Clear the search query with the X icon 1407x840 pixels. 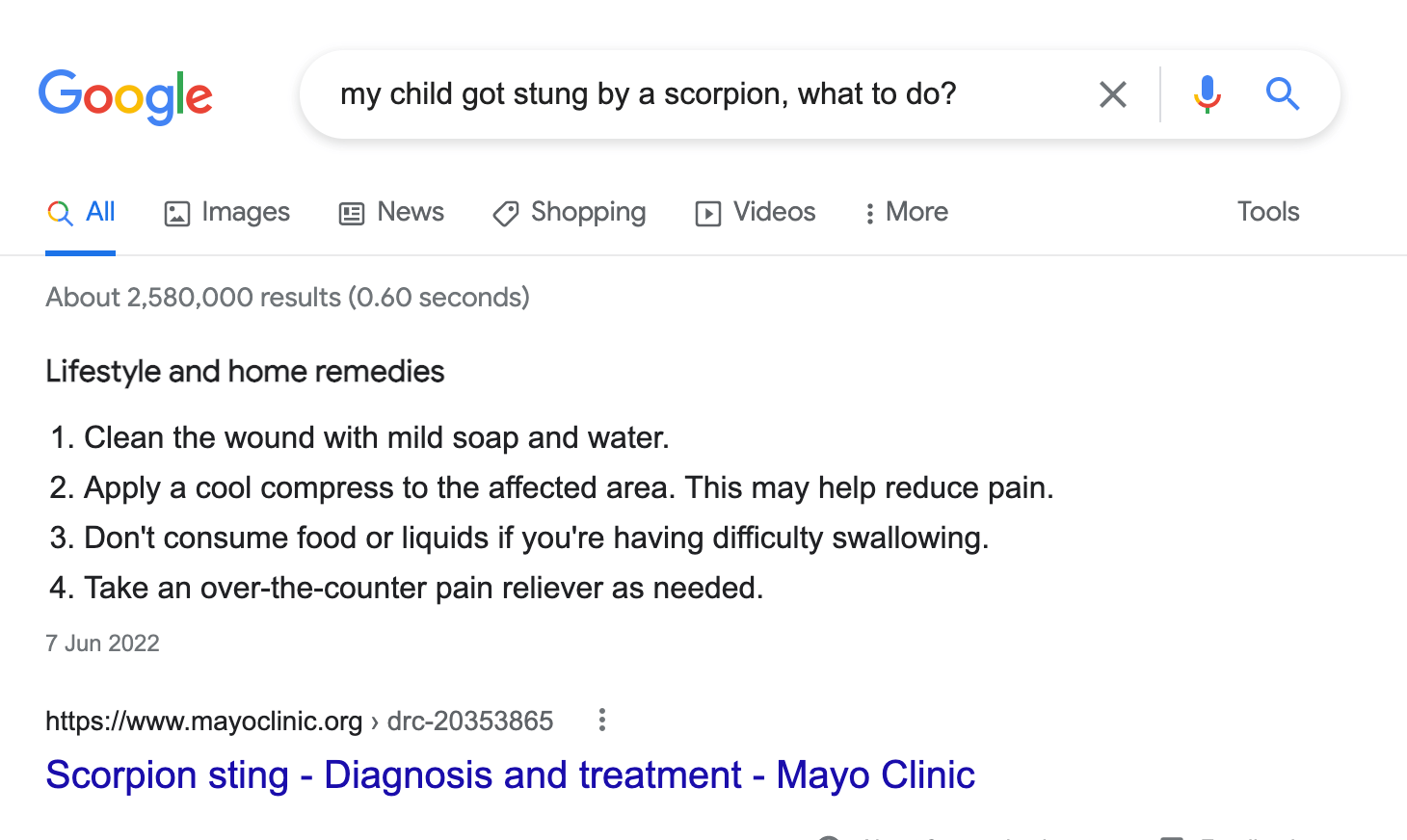(1113, 94)
